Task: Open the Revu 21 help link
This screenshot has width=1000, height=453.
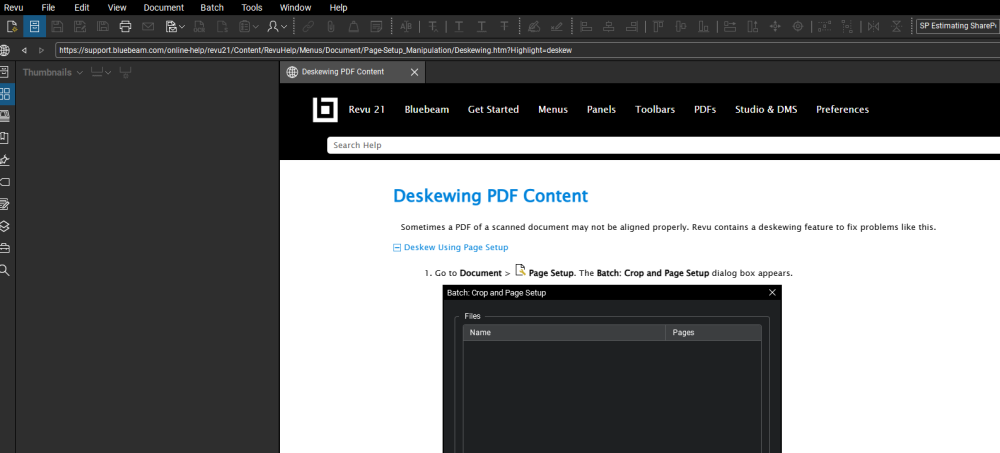Action: click(367, 110)
